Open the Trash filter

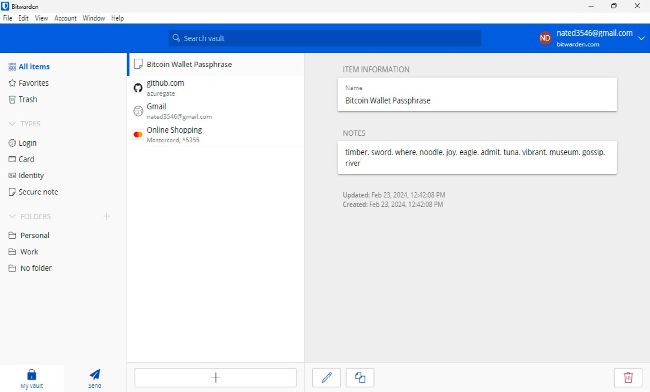pos(23,99)
